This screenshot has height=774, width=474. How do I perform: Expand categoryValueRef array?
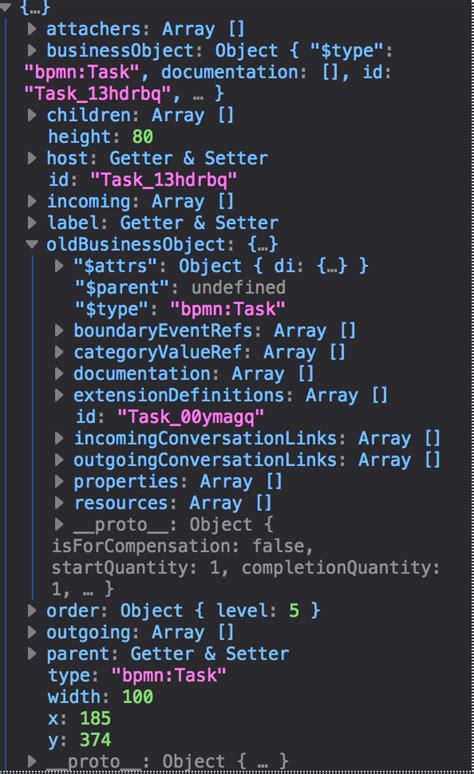59,352
